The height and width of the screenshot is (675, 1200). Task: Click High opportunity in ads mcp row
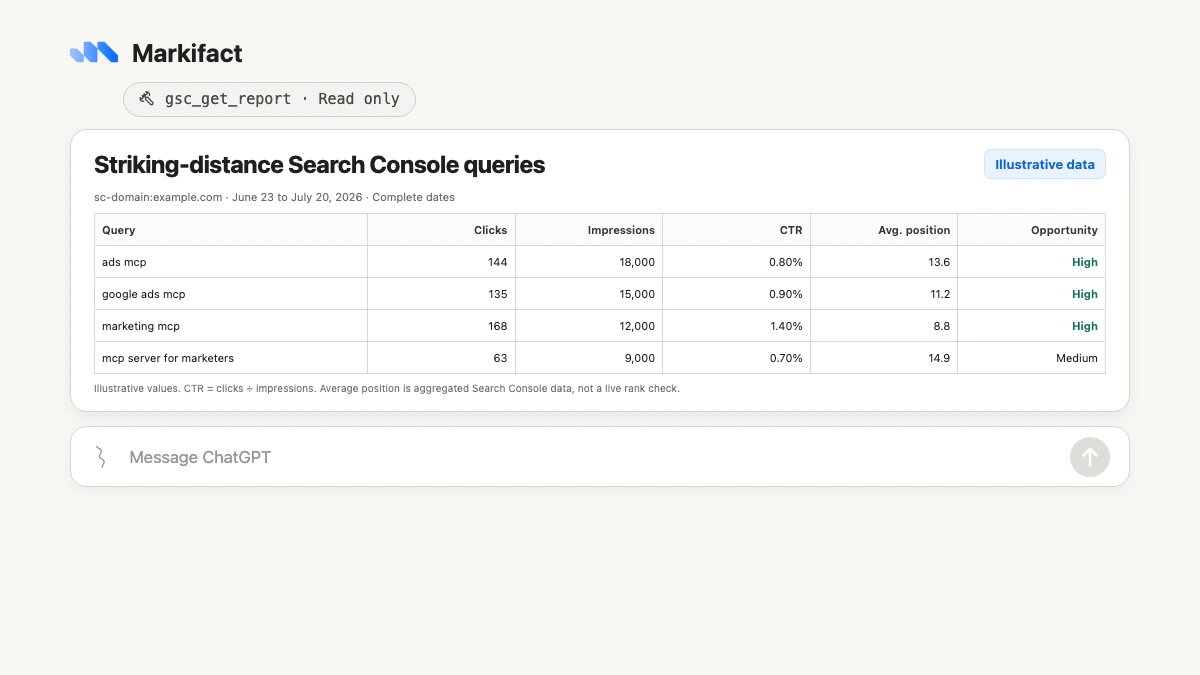pyautogui.click(x=1084, y=262)
